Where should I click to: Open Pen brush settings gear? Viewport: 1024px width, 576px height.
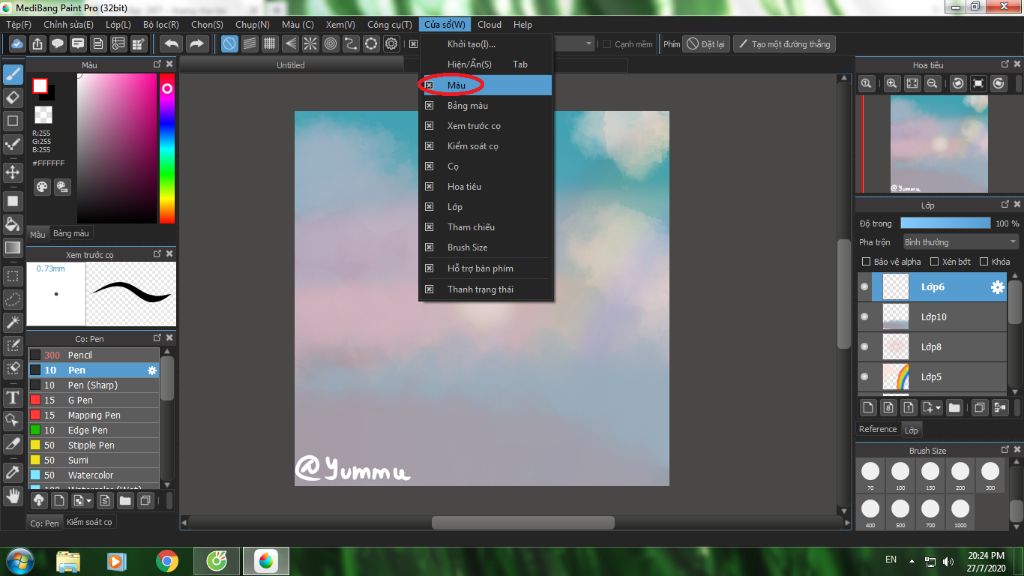click(x=152, y=370)
